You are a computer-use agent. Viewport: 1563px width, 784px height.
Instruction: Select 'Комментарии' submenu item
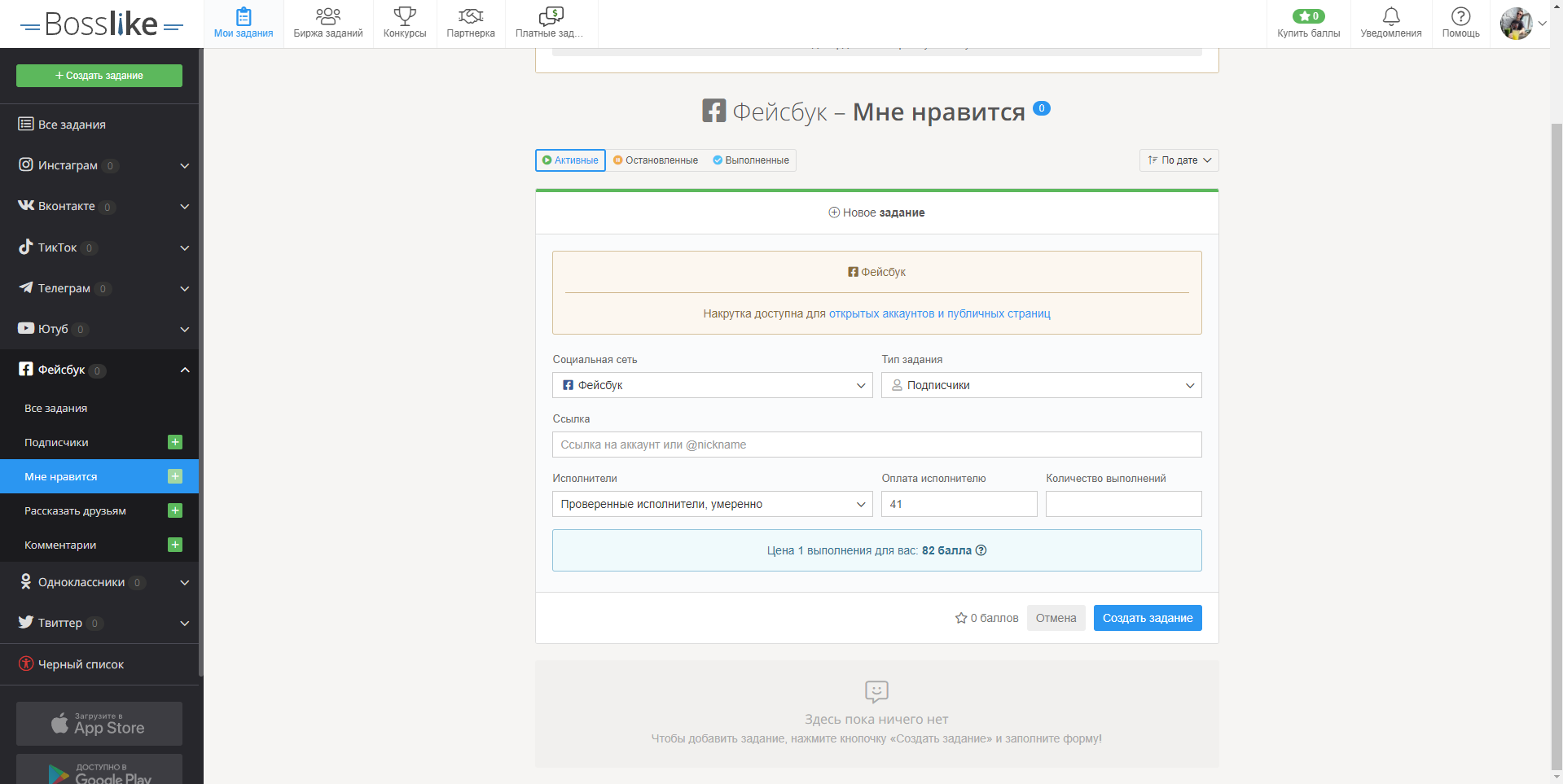click(x=60, y=545)
